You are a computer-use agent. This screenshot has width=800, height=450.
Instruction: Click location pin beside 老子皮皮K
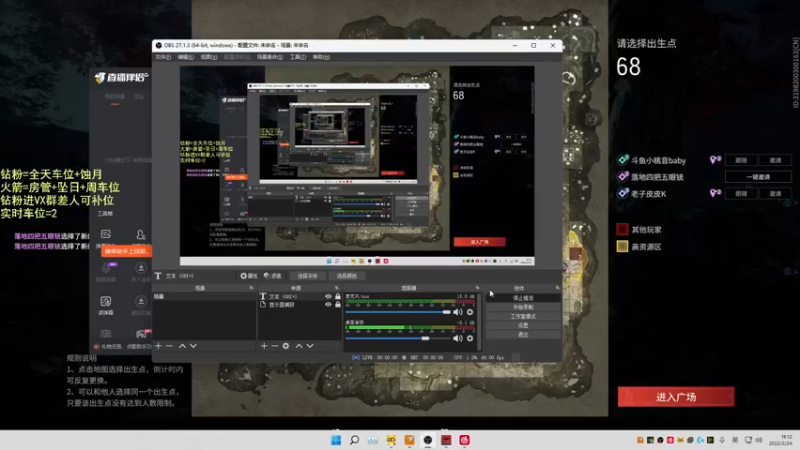pos(715,193)
